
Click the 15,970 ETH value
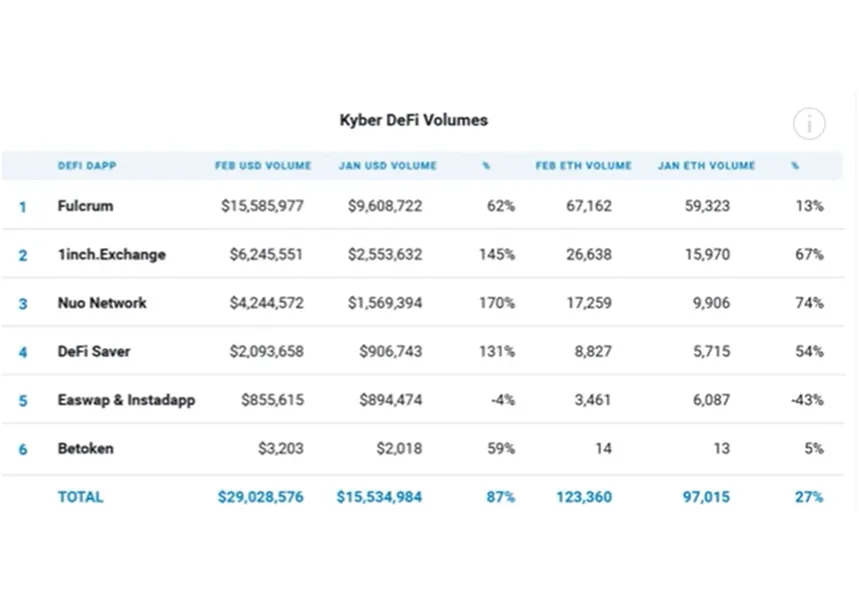tap(707, 254)
